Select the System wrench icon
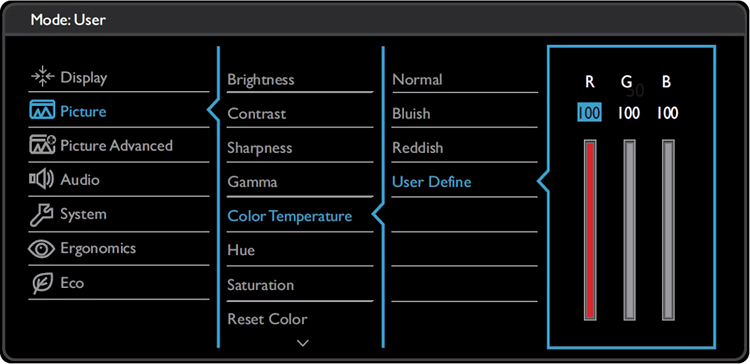The height and width of the screenshot is (364, 750). (43, 214)
